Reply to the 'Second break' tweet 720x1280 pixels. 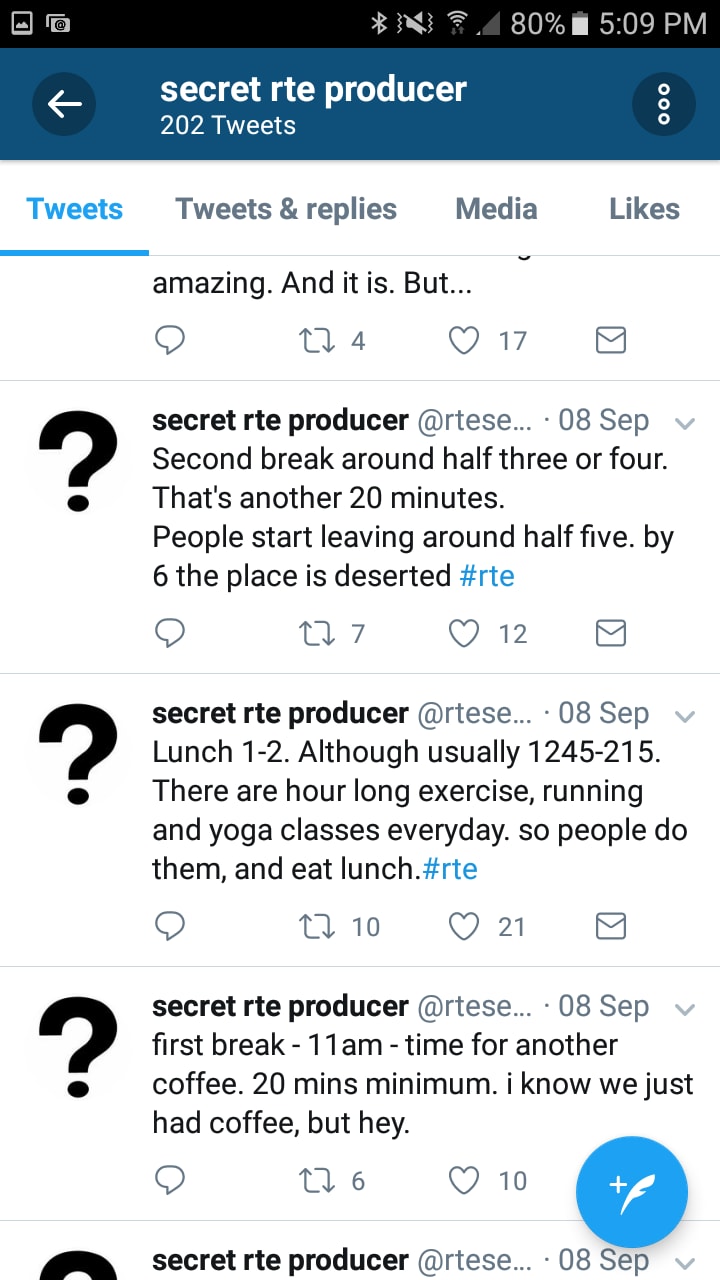(170, 633)
